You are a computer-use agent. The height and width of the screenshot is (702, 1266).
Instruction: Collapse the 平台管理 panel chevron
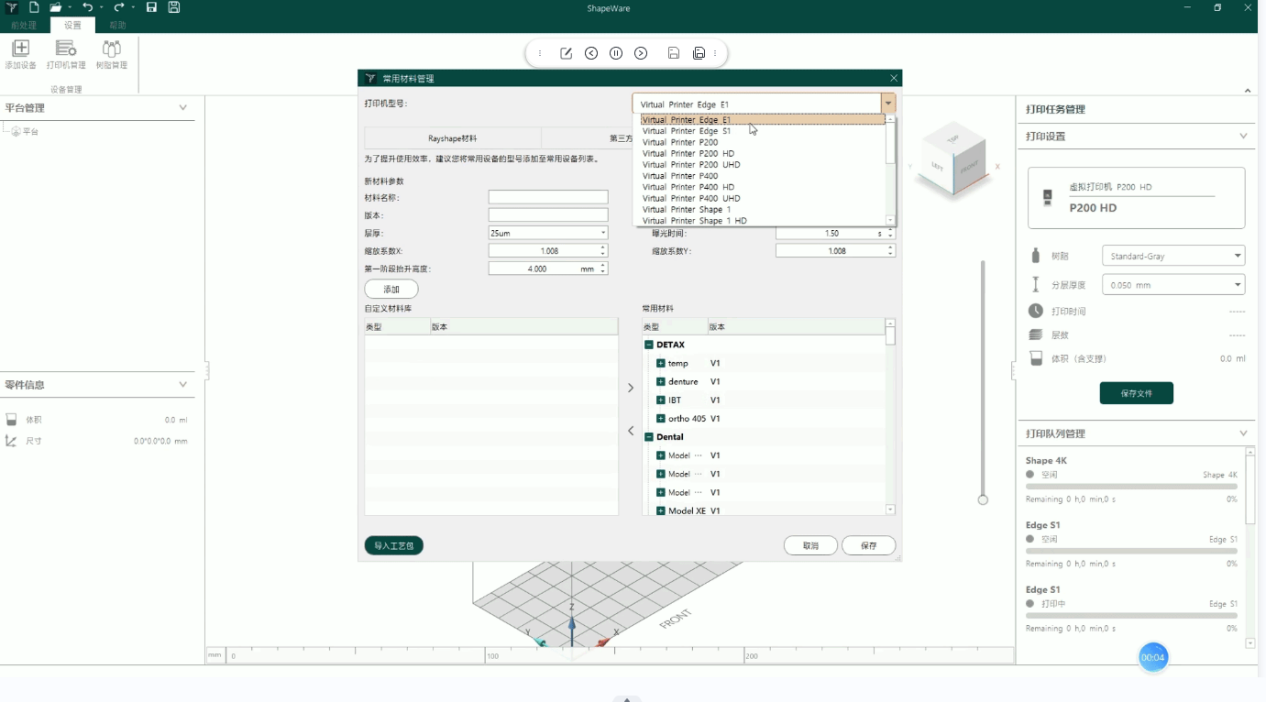[x=183, y=108]
